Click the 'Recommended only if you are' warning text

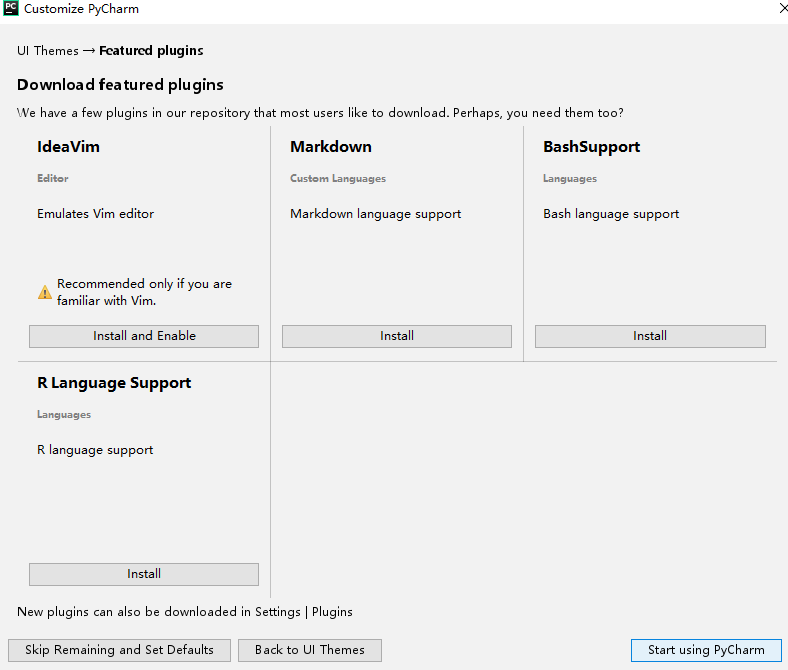144,284
